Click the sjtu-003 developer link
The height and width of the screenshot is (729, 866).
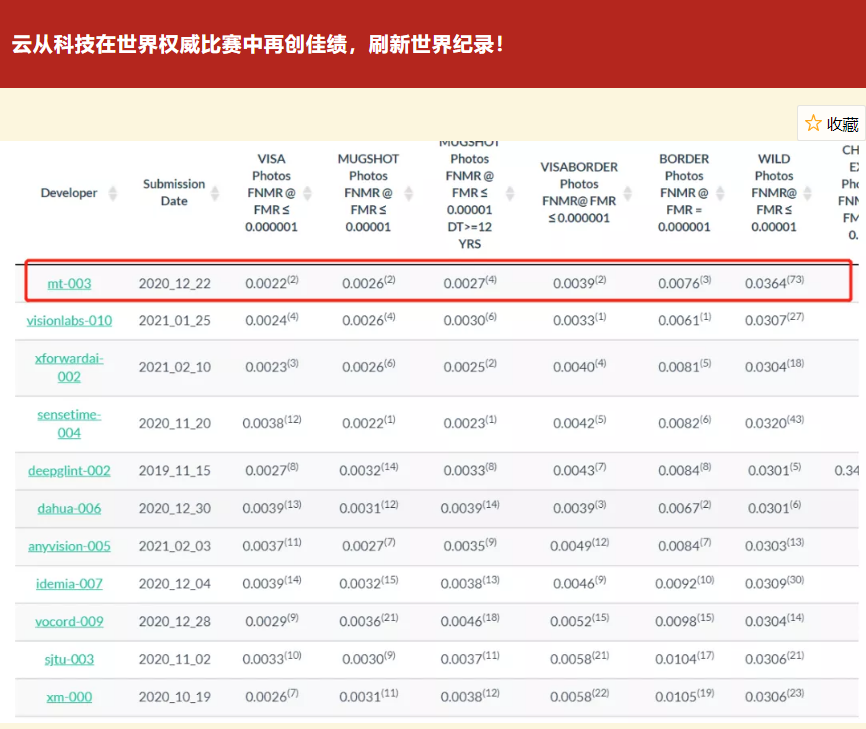click(69, 659)
